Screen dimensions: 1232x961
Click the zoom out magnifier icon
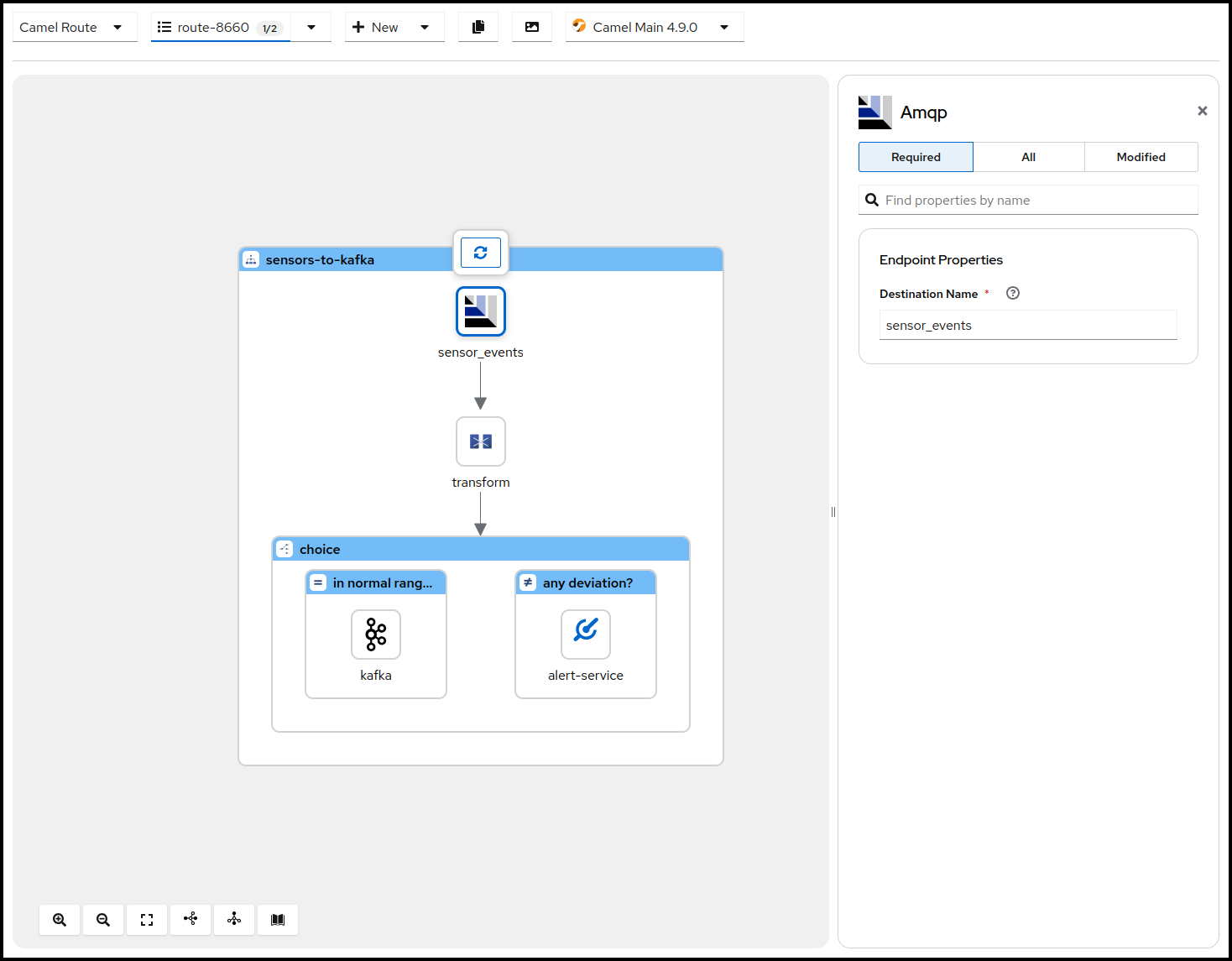tap(103, 920)
